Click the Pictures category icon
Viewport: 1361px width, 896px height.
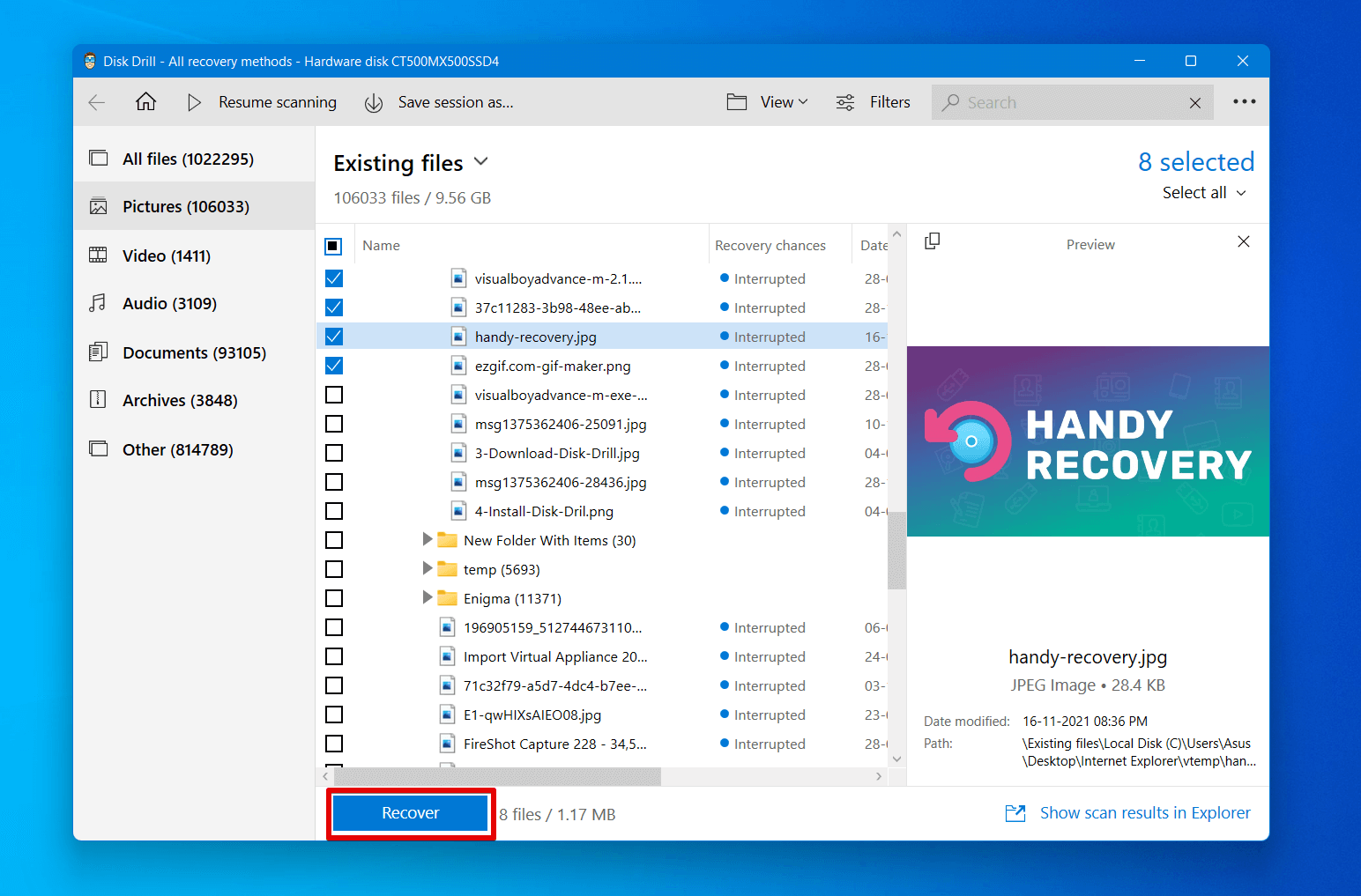(99, 206)
